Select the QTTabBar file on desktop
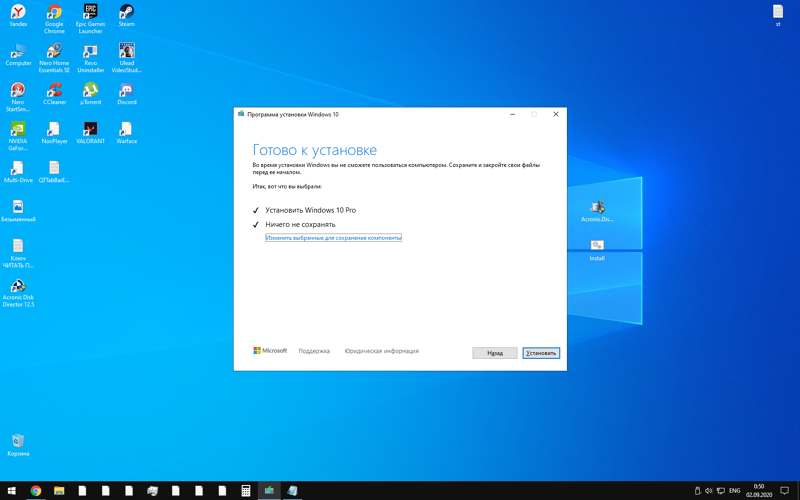 [x=54, y=172]
